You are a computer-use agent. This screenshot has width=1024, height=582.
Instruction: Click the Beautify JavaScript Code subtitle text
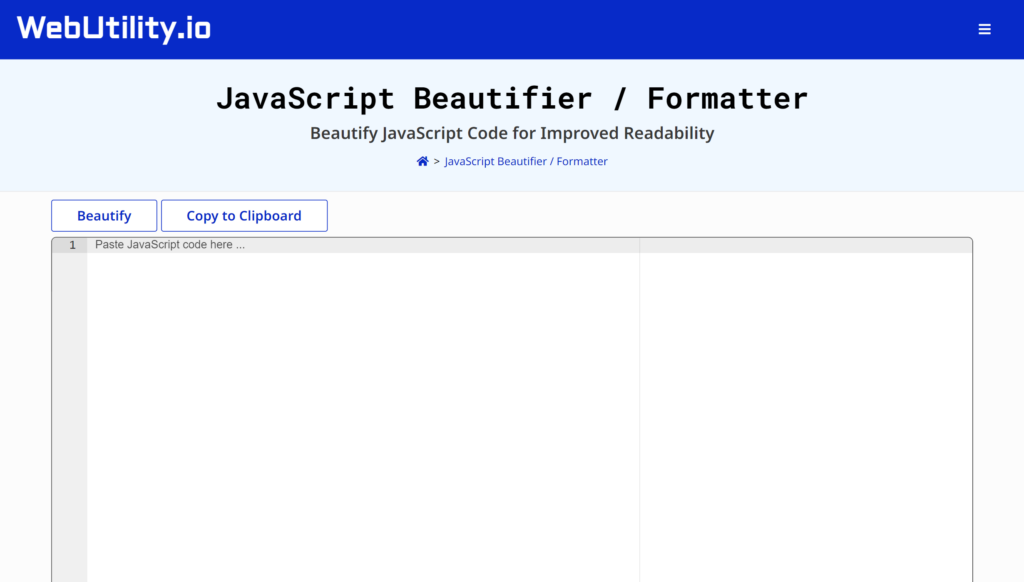pyautogui.click(x=512, y=133)
